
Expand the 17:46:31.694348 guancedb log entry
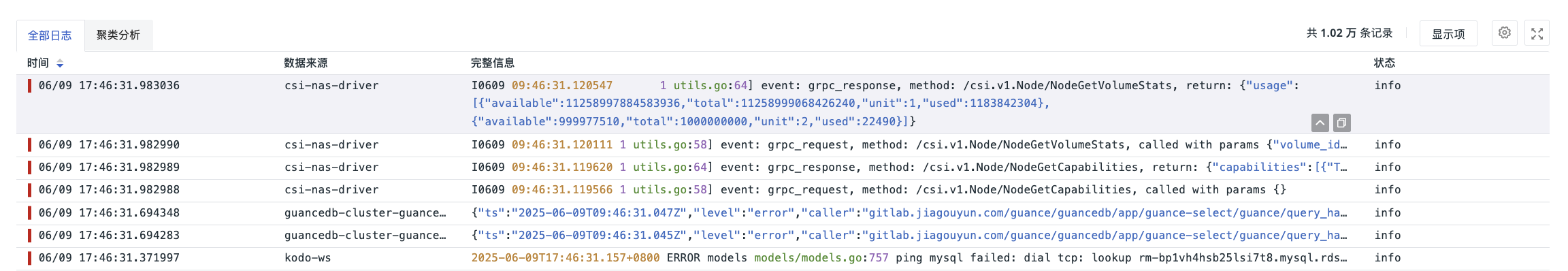tap(783, 213)
